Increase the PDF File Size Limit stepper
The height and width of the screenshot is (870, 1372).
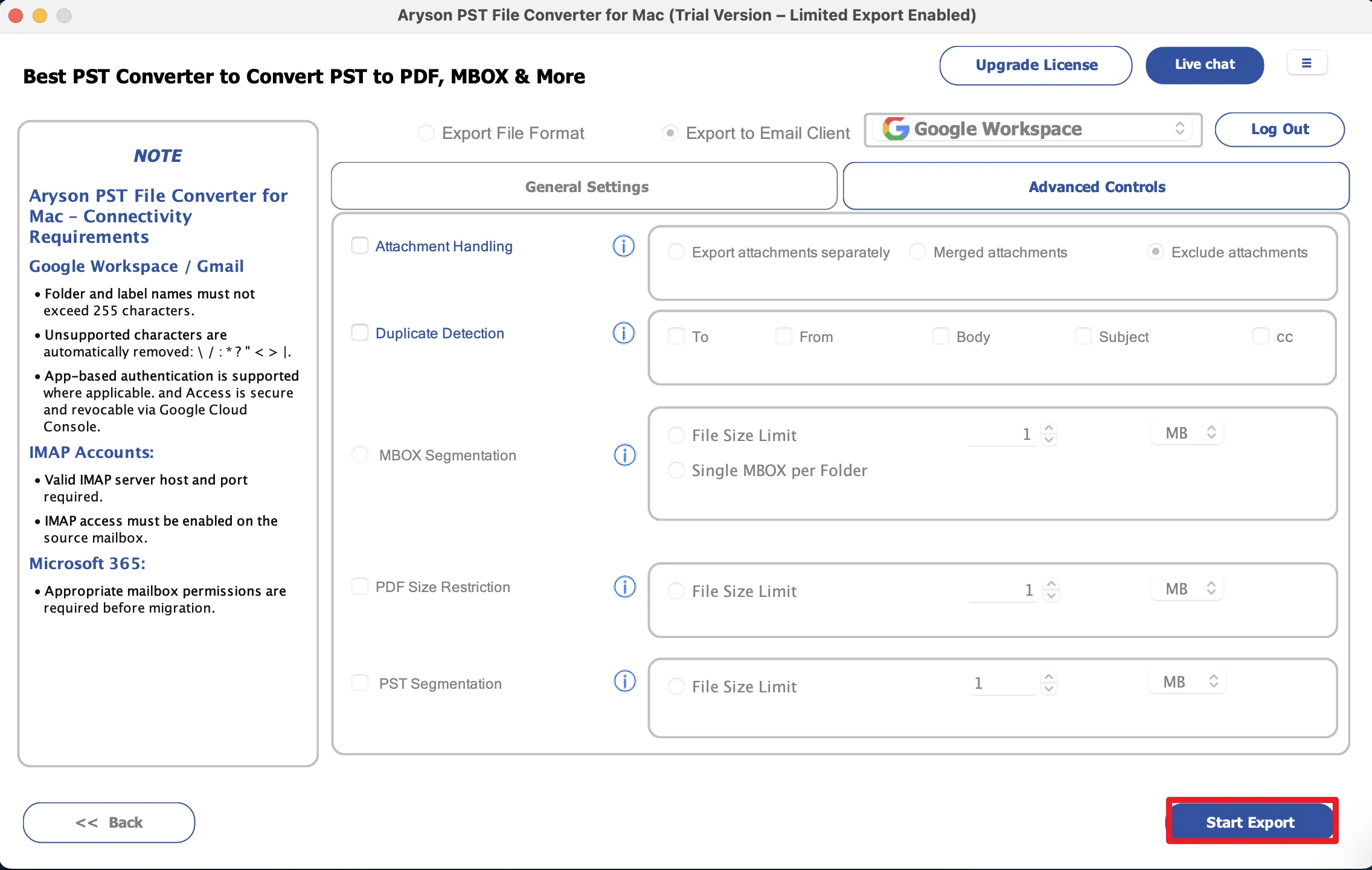pyautogui.click(x=1051, y=584)
